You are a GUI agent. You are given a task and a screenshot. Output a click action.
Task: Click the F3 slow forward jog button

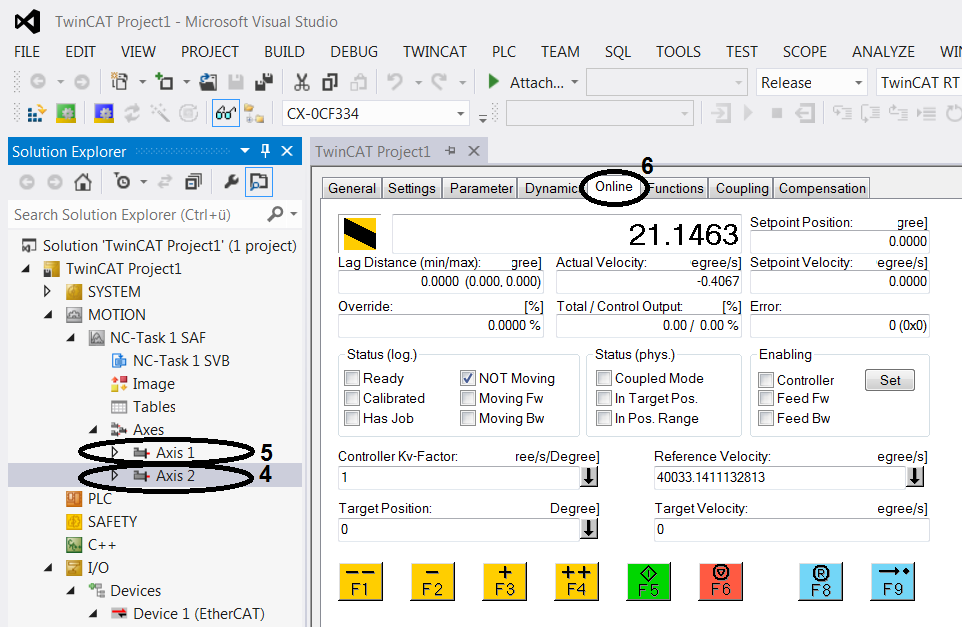504,581
